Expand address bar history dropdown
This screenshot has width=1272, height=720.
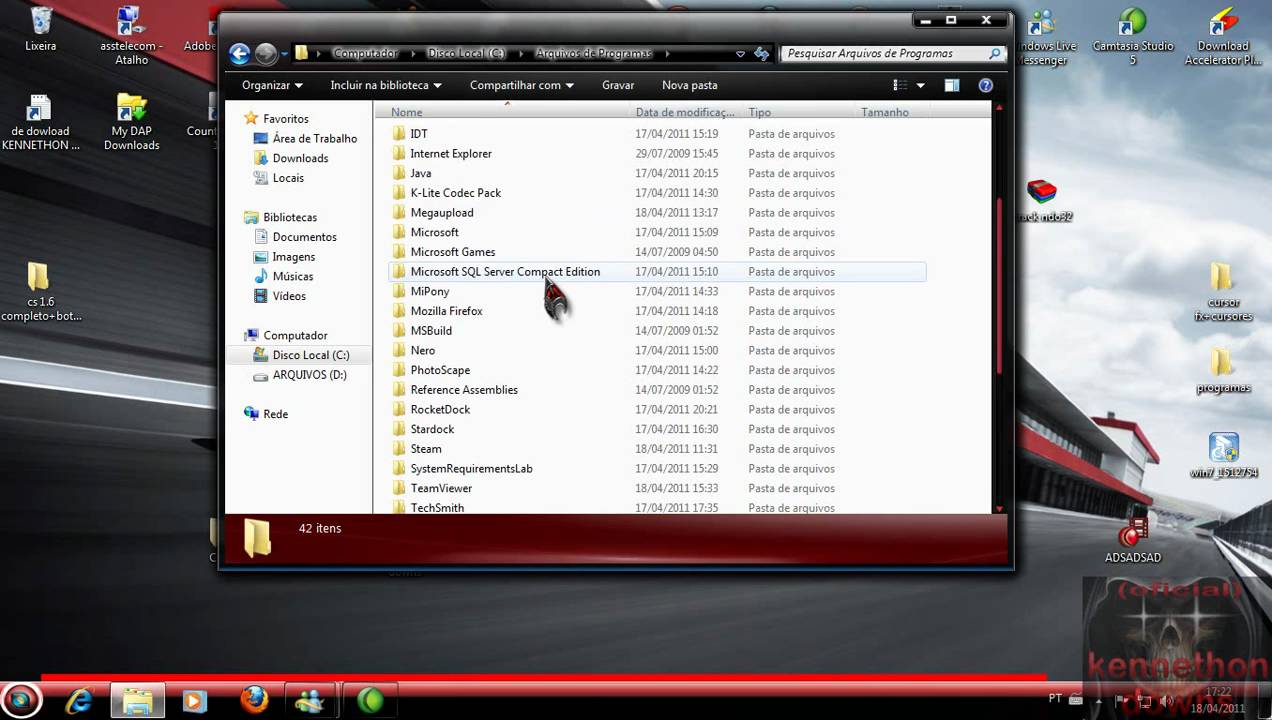[x=740, y=54]
